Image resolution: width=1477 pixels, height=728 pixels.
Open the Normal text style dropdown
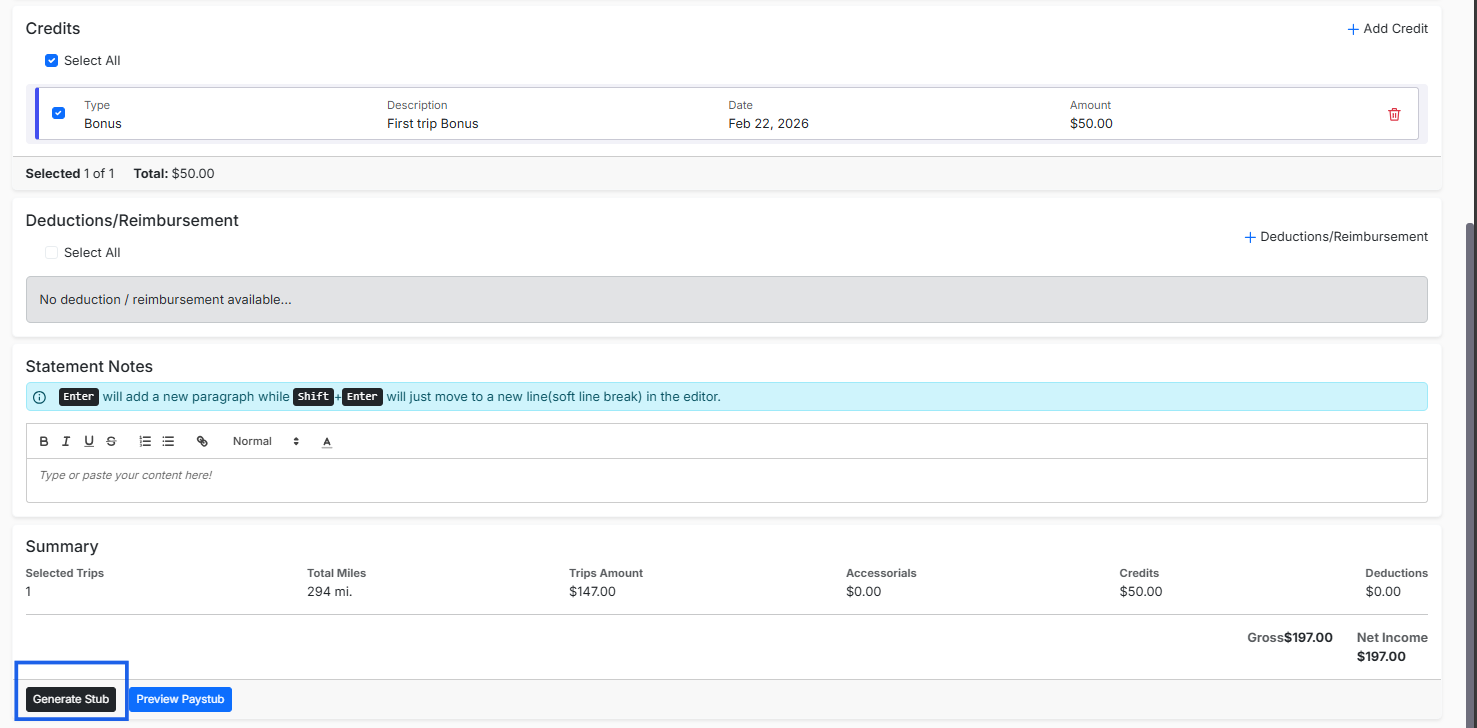click(266, 441)
